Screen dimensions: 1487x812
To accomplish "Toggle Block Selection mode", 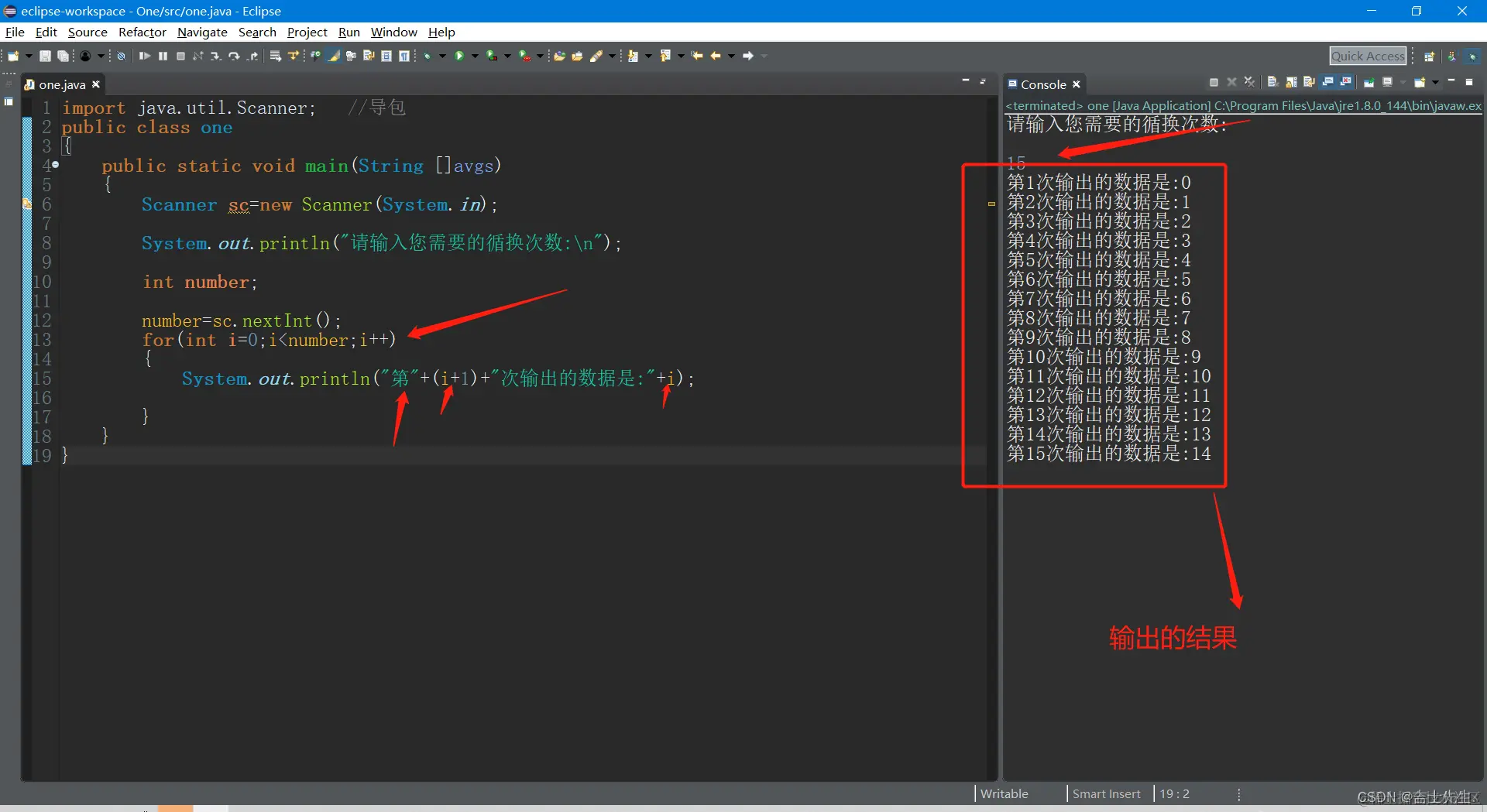I will point(386,56).
